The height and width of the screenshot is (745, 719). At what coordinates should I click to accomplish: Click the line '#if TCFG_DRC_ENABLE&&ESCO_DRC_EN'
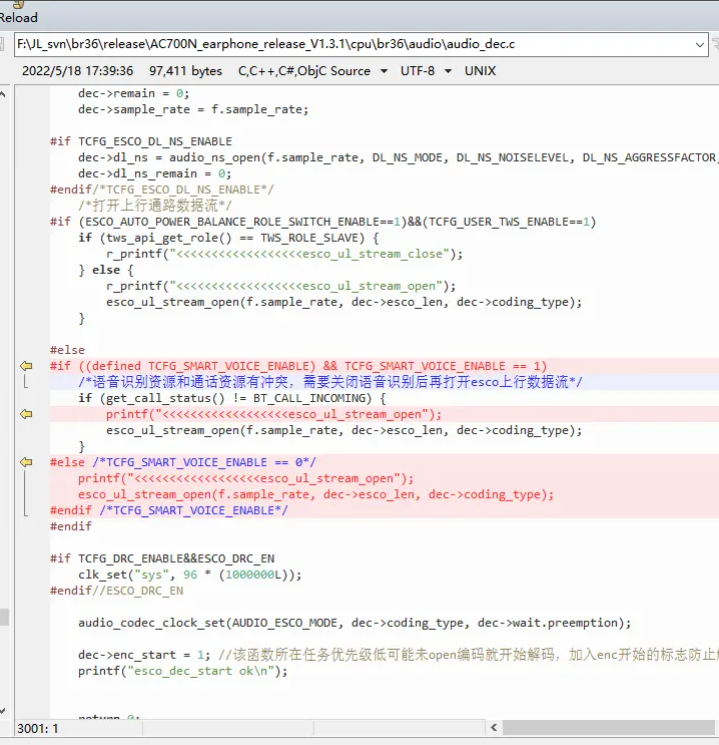162,558
